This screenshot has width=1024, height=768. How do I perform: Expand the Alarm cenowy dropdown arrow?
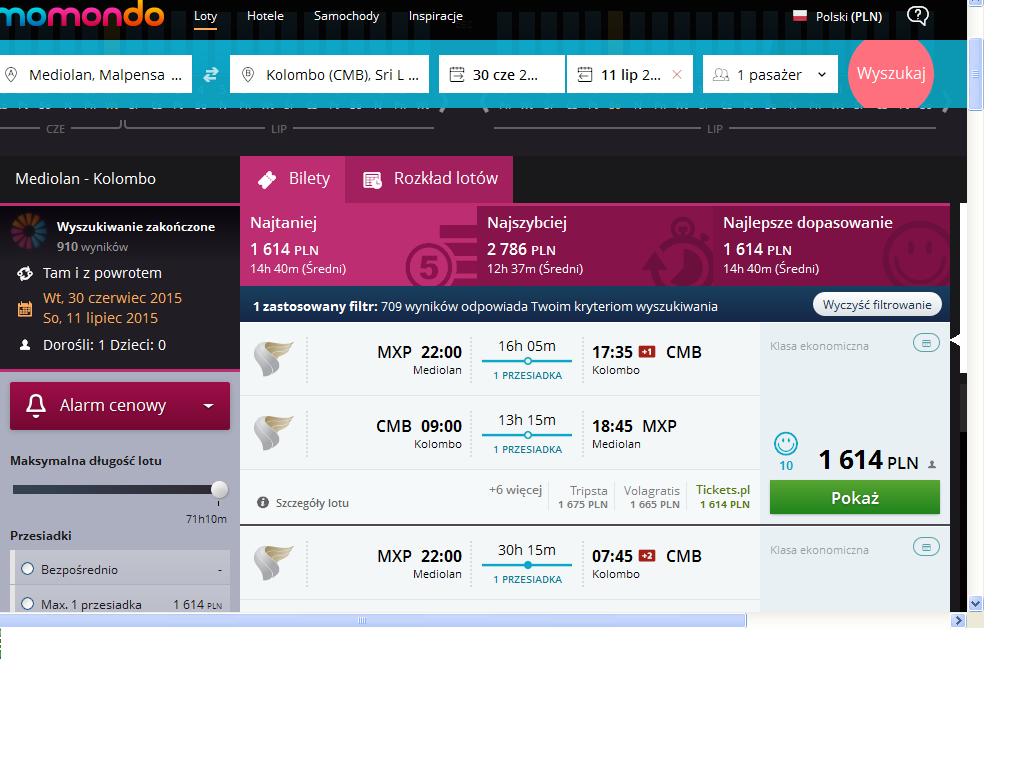208,406
